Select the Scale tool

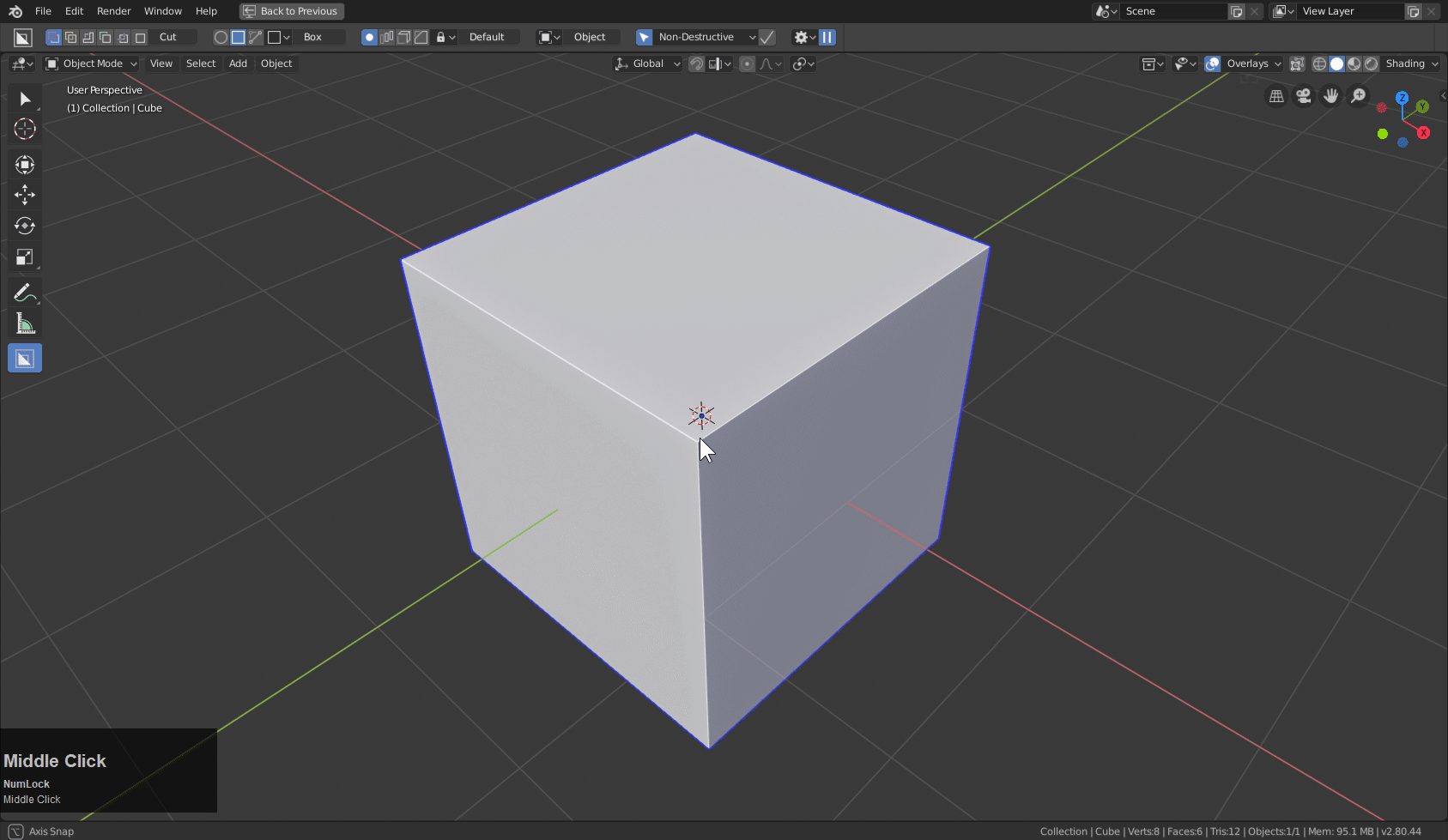(25, 257)
